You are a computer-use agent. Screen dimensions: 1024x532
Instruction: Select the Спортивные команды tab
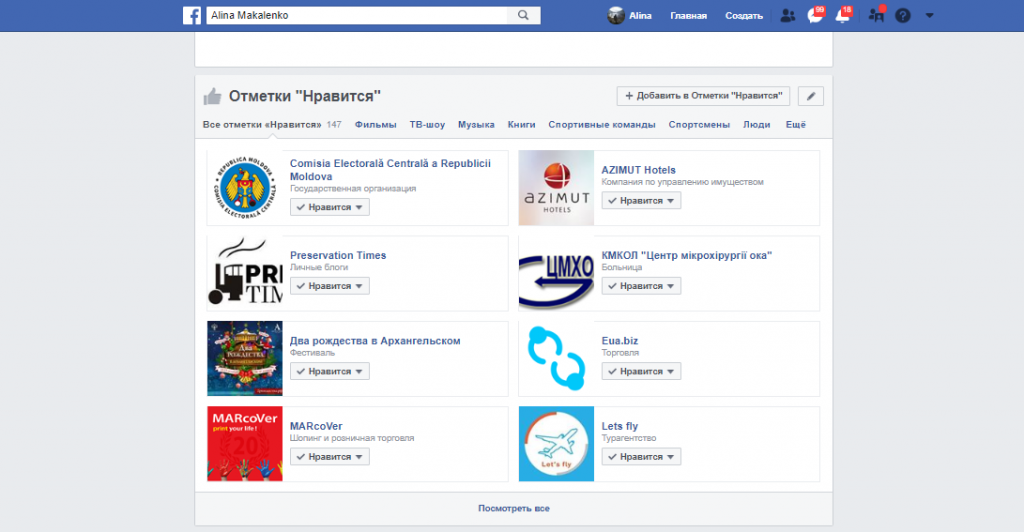(x=601, y=125)
